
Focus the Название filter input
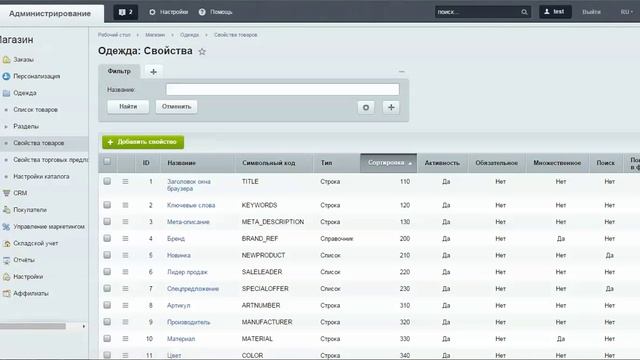(282, 89)
